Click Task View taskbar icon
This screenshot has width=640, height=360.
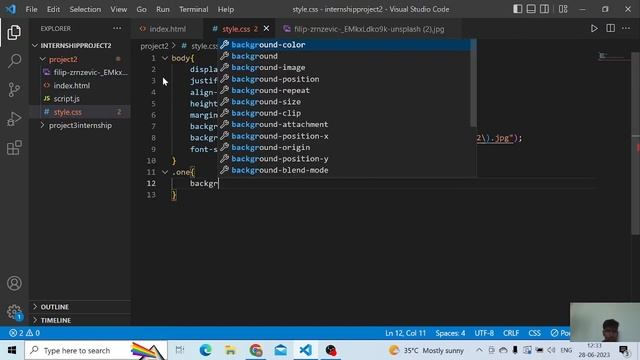pyautogui.click(x=180, y=350)
